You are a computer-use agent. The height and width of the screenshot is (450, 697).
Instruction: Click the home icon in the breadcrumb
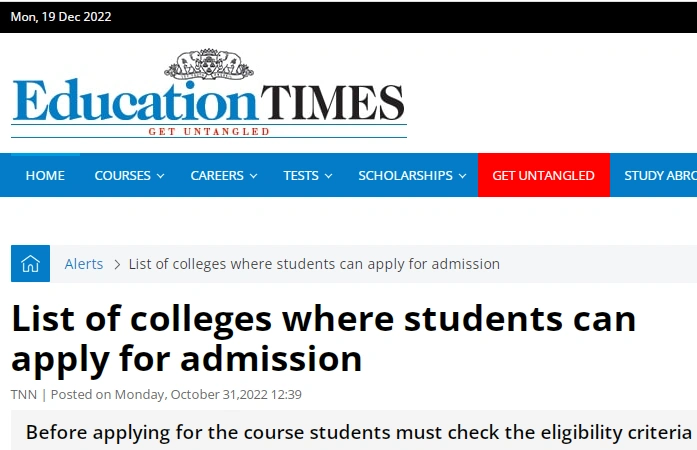30,264
